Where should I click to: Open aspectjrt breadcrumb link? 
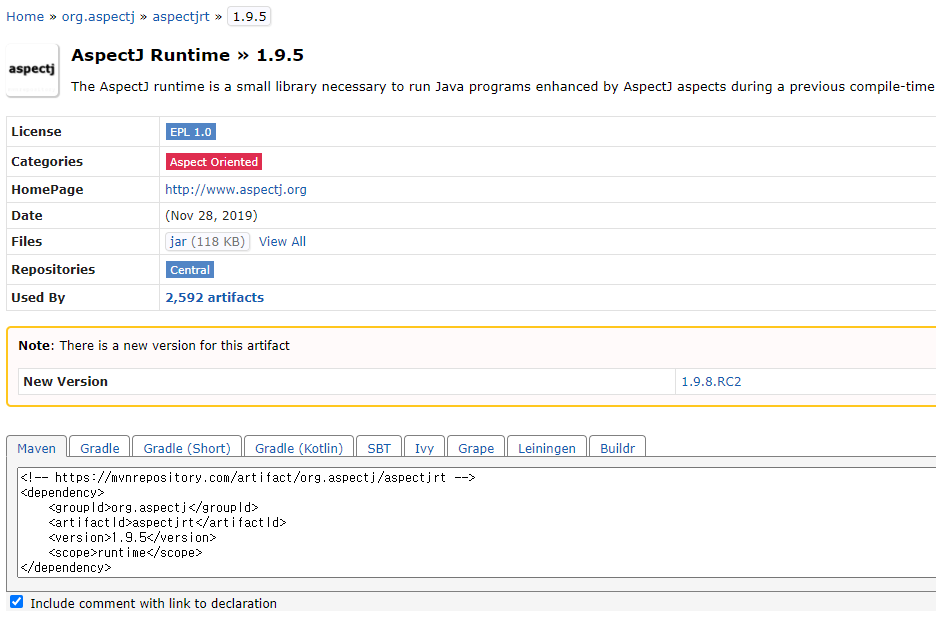coord(181,17)
